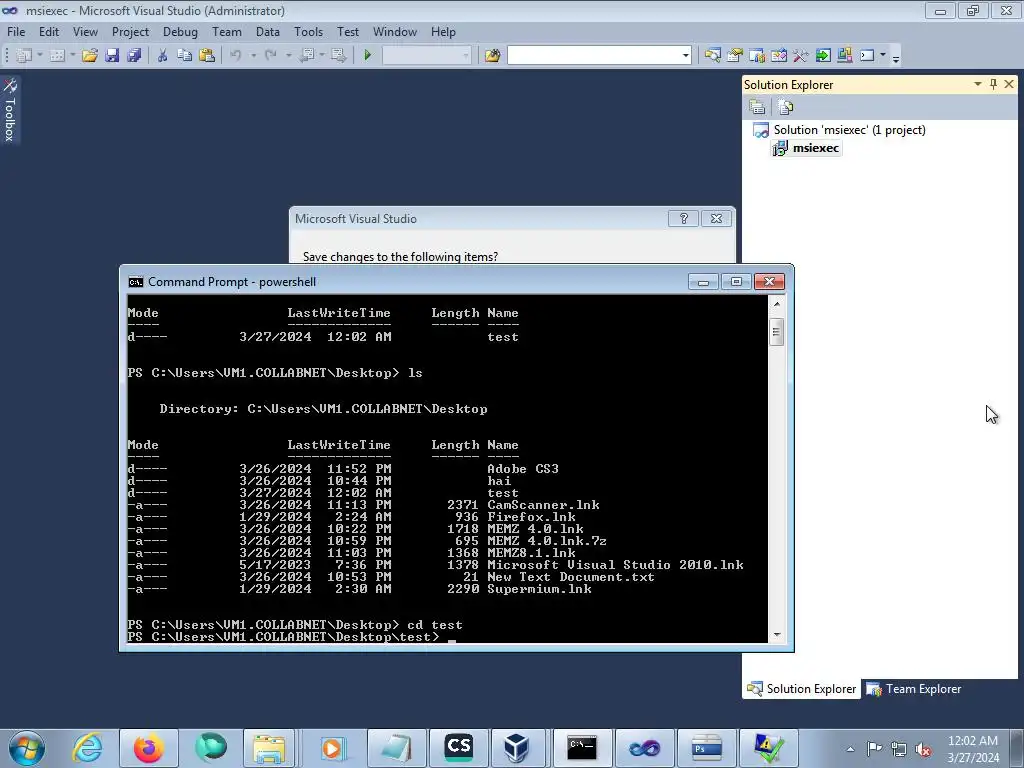The image size is (1024, 768).
Task: Click Show All Files icon in Solution Explorer
Action: (786, 107)
